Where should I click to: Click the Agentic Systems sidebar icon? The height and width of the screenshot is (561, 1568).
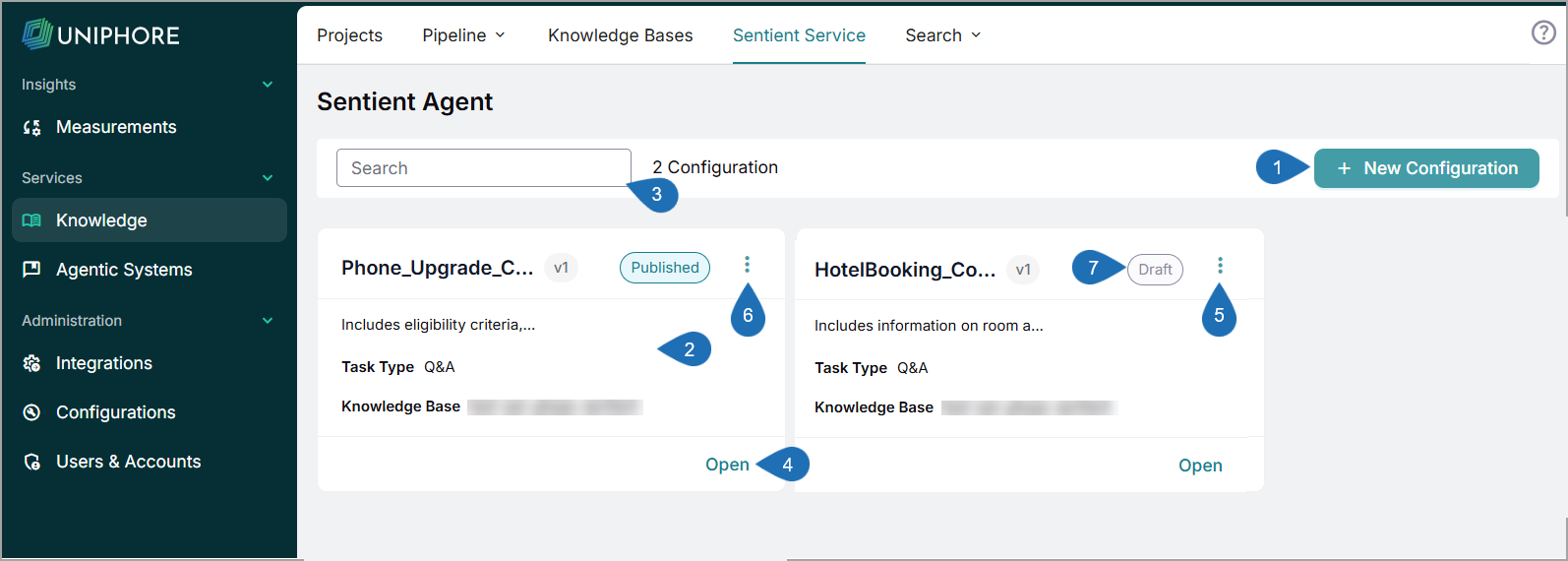31,269
